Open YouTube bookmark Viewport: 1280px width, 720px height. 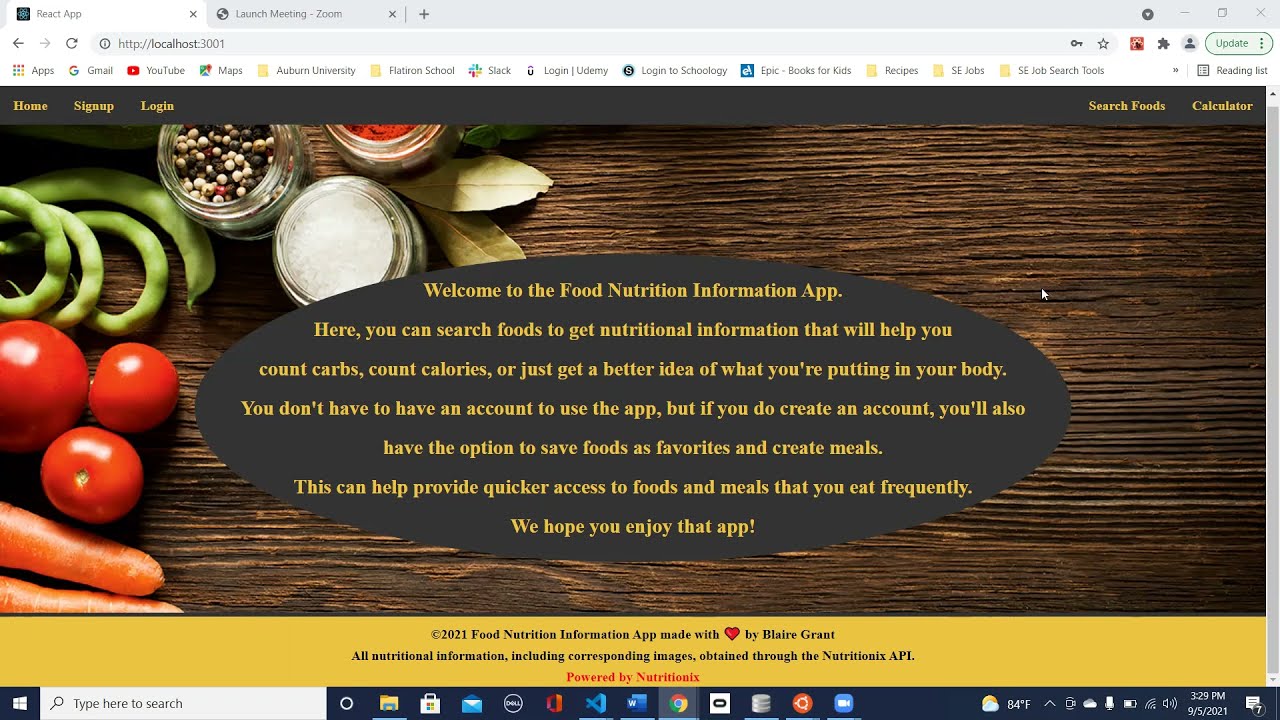click(x=156, y=70)
